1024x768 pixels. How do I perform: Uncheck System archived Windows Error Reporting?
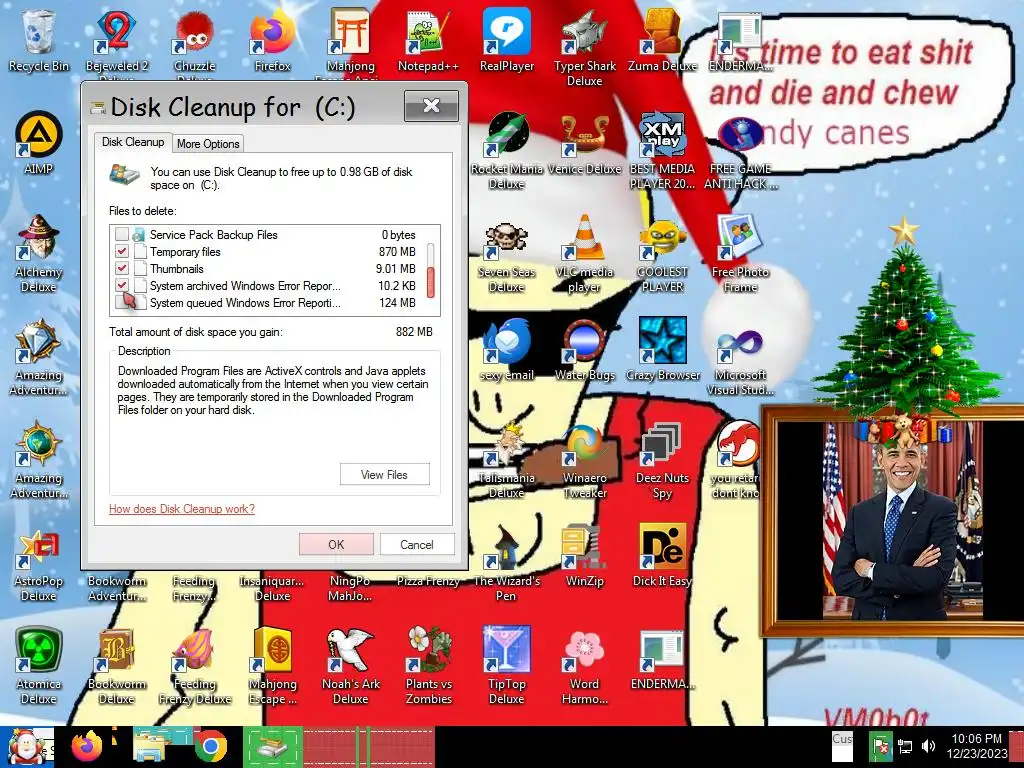(121, 285)
